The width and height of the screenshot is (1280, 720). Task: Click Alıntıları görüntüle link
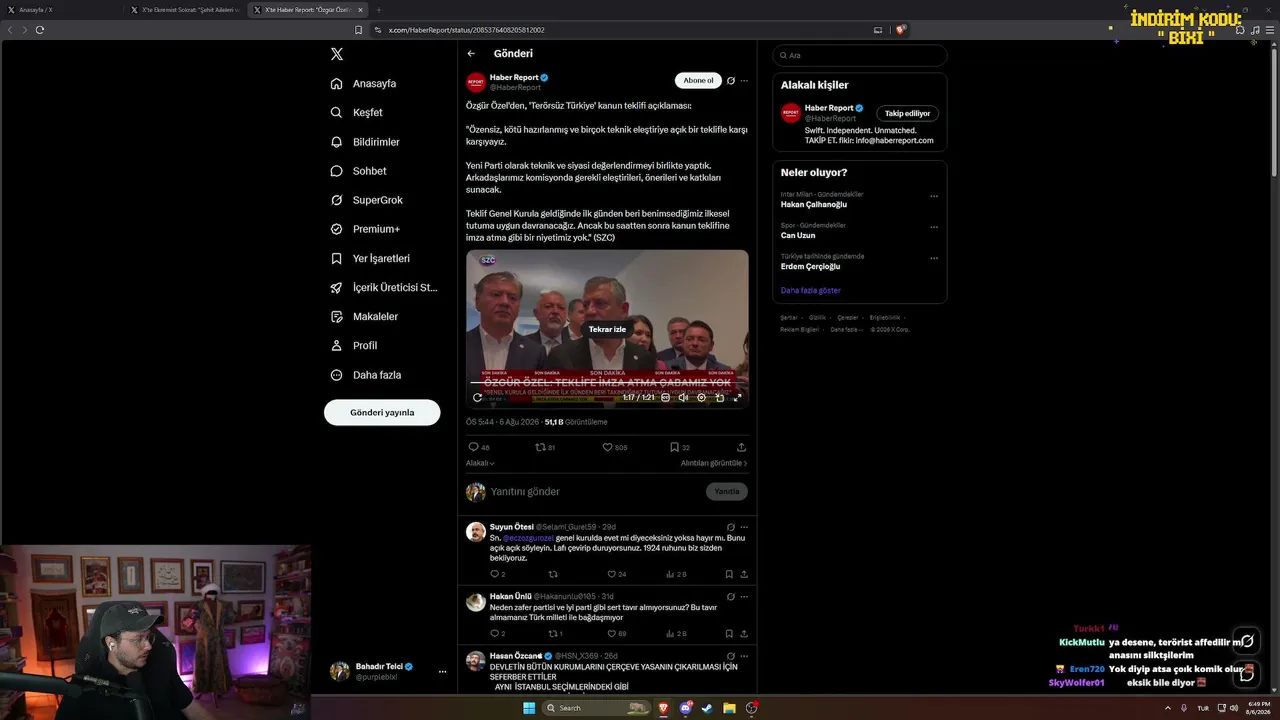714,463
